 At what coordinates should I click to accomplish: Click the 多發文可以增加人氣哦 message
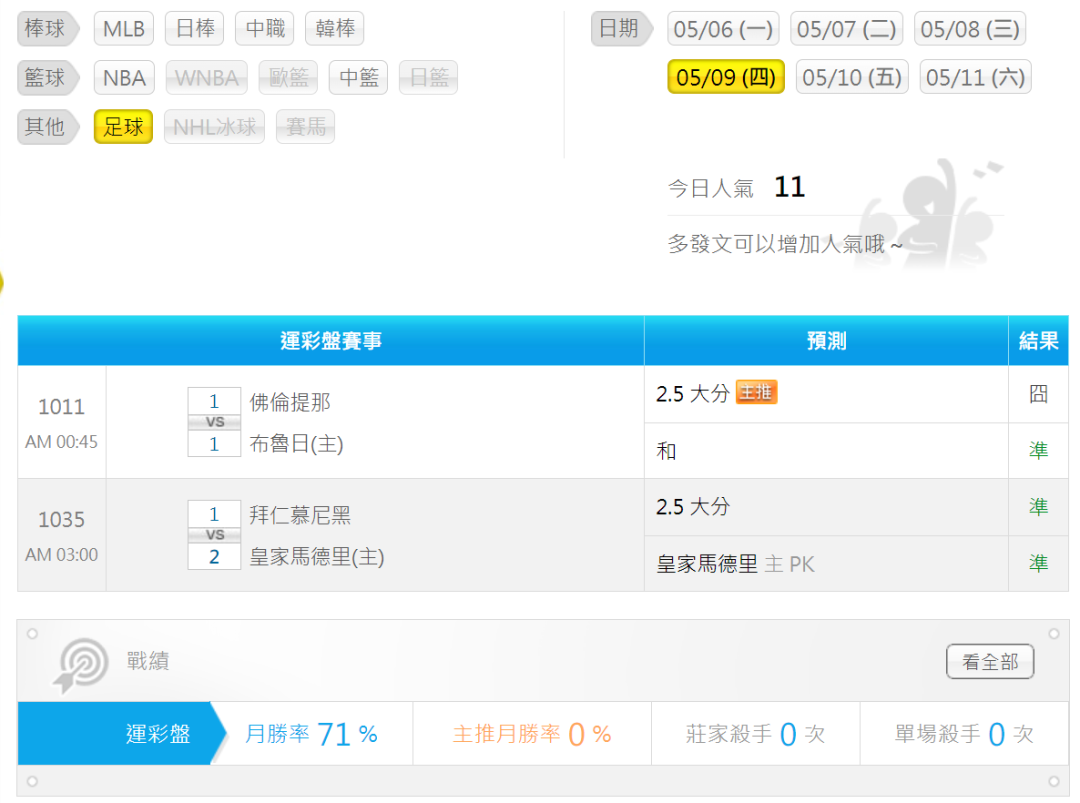point(785,244)
